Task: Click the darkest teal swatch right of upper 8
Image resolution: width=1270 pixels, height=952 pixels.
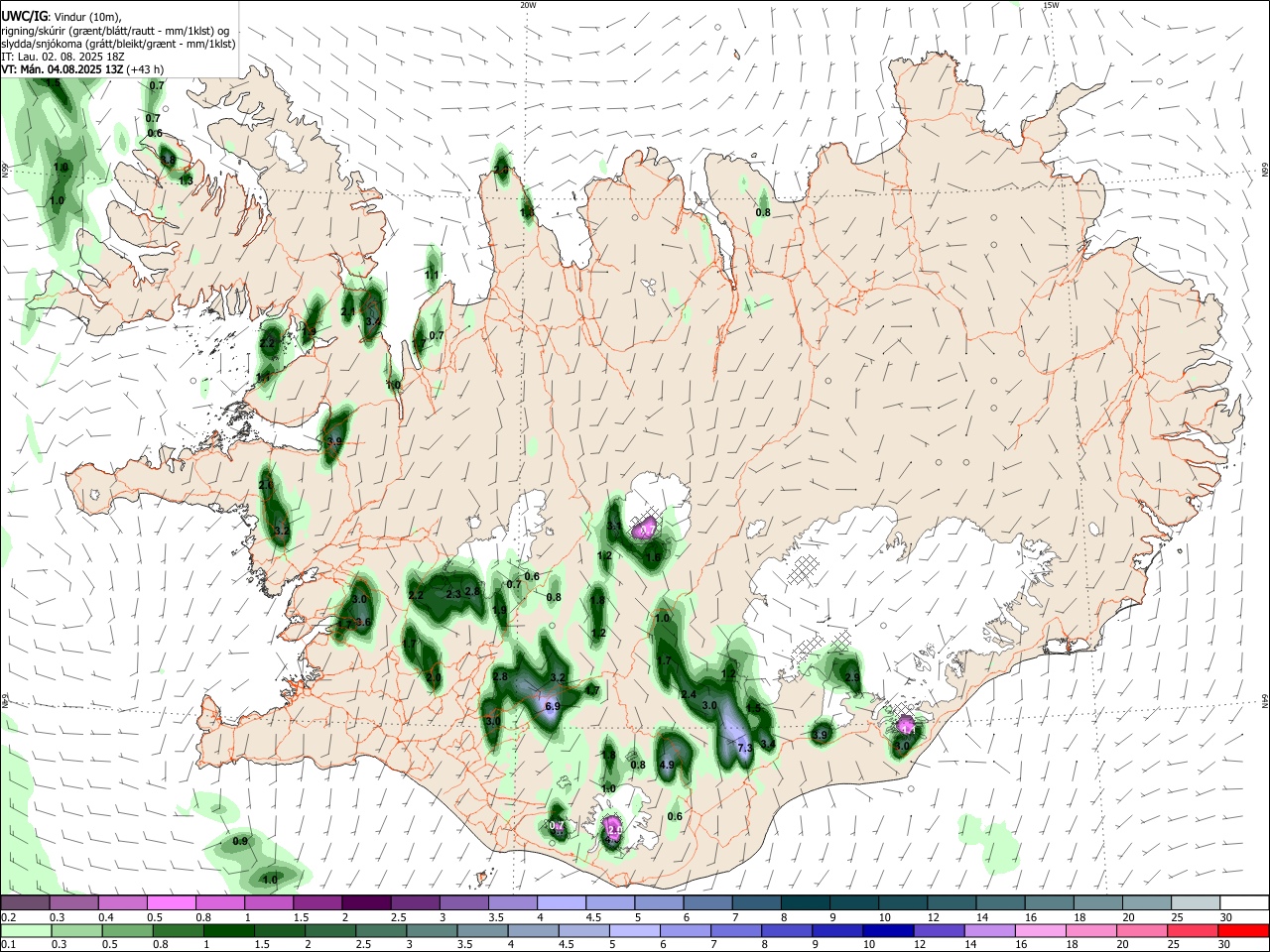Action: pos(806,902)
